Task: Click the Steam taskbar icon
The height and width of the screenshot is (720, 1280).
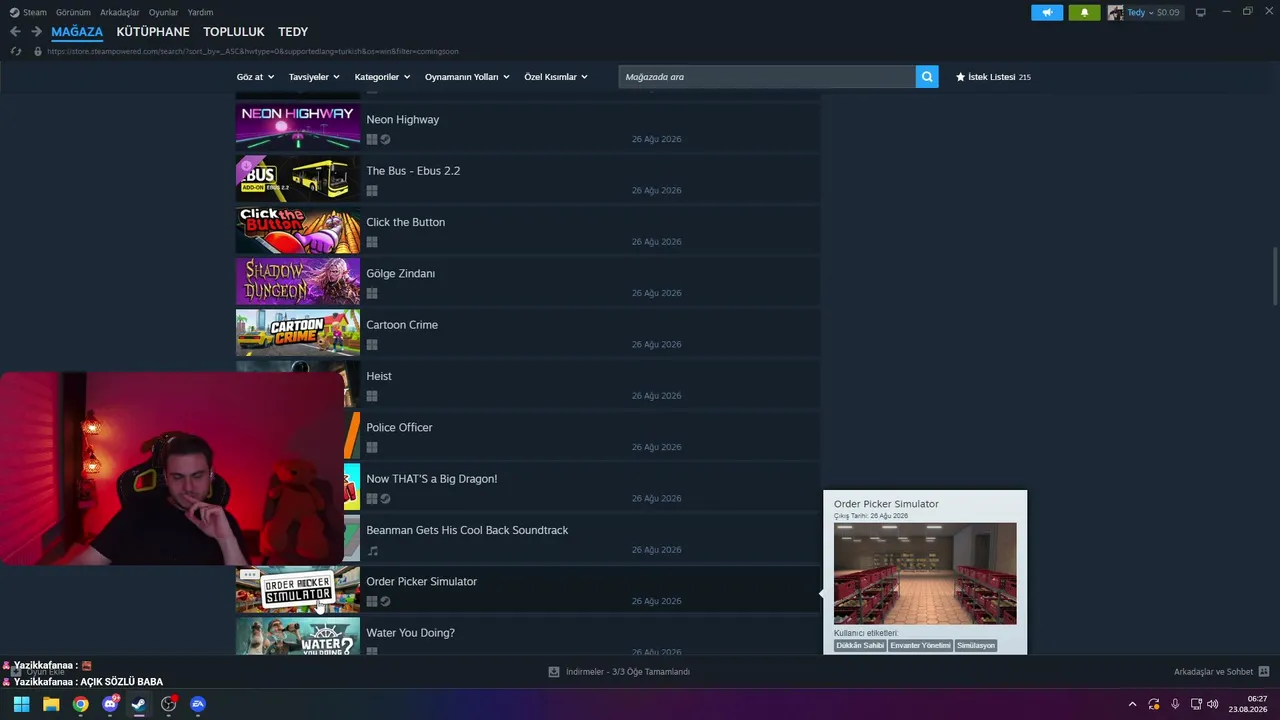Action: [x=139, y=704]
